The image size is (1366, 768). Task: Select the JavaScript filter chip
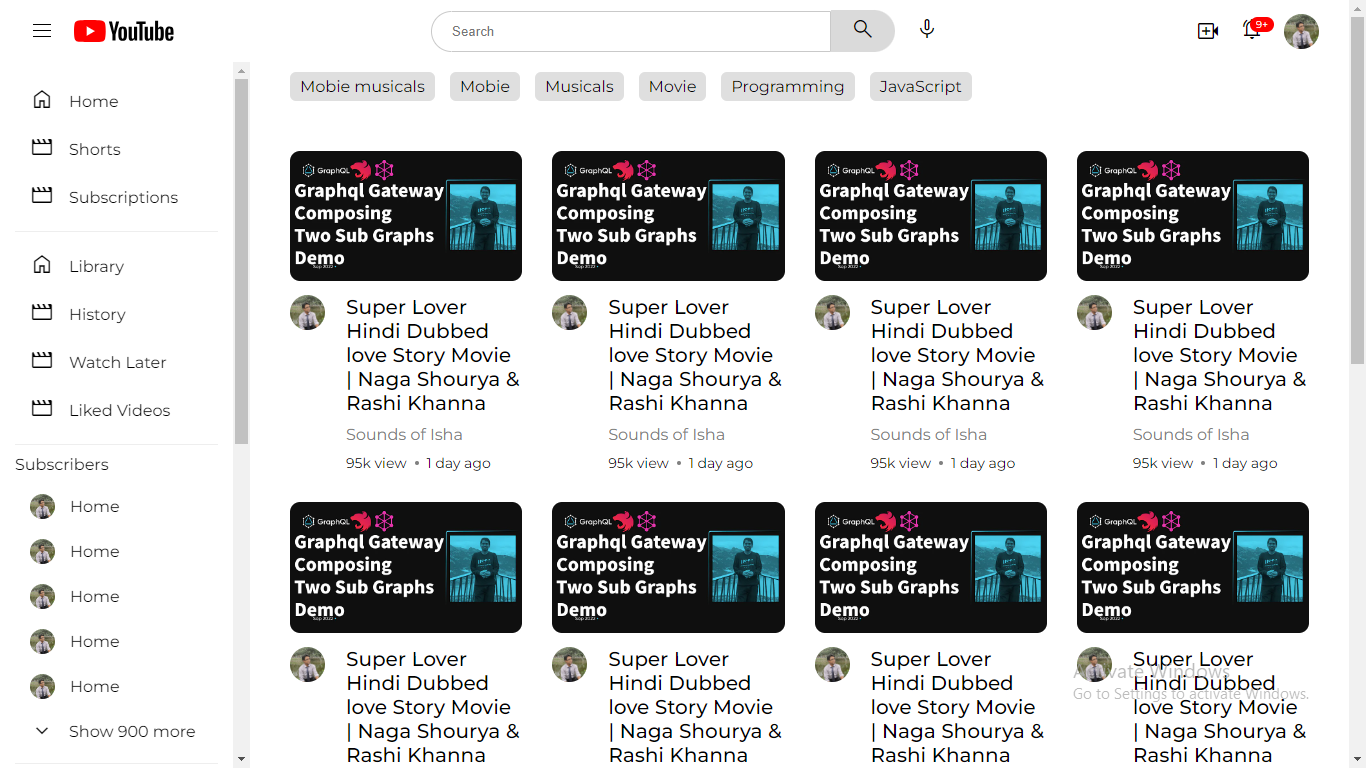[920, 86]
